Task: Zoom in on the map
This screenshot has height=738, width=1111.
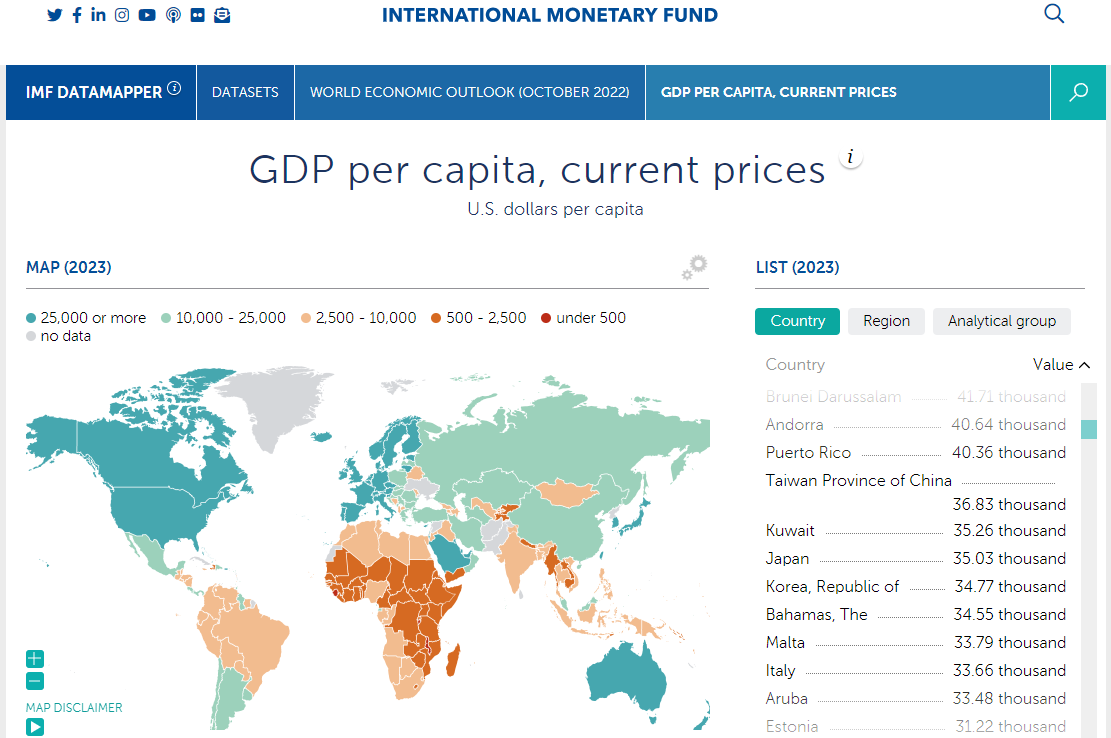Action: (x=35, y=659)
